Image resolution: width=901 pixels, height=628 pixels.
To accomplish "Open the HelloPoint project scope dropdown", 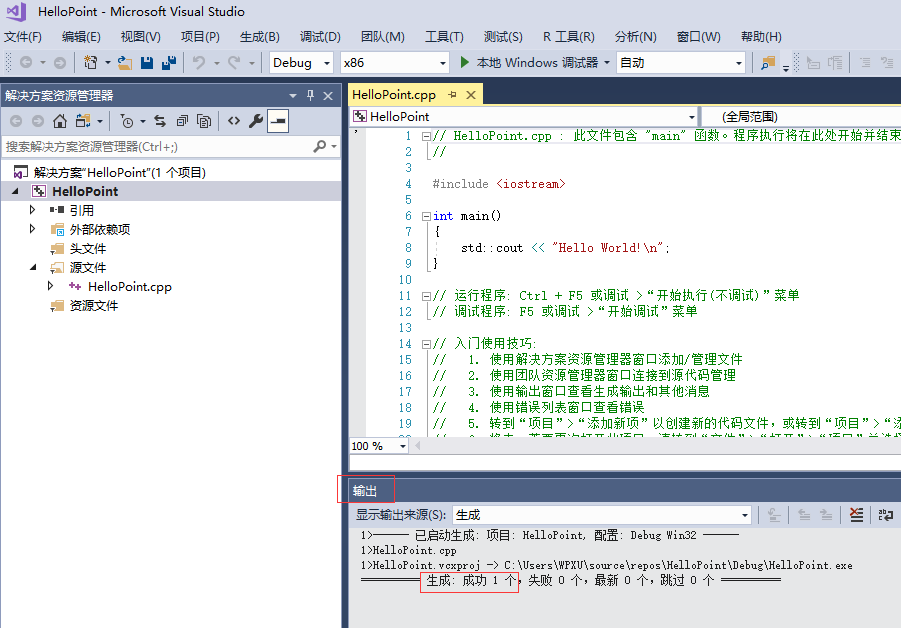I will 524,117.
